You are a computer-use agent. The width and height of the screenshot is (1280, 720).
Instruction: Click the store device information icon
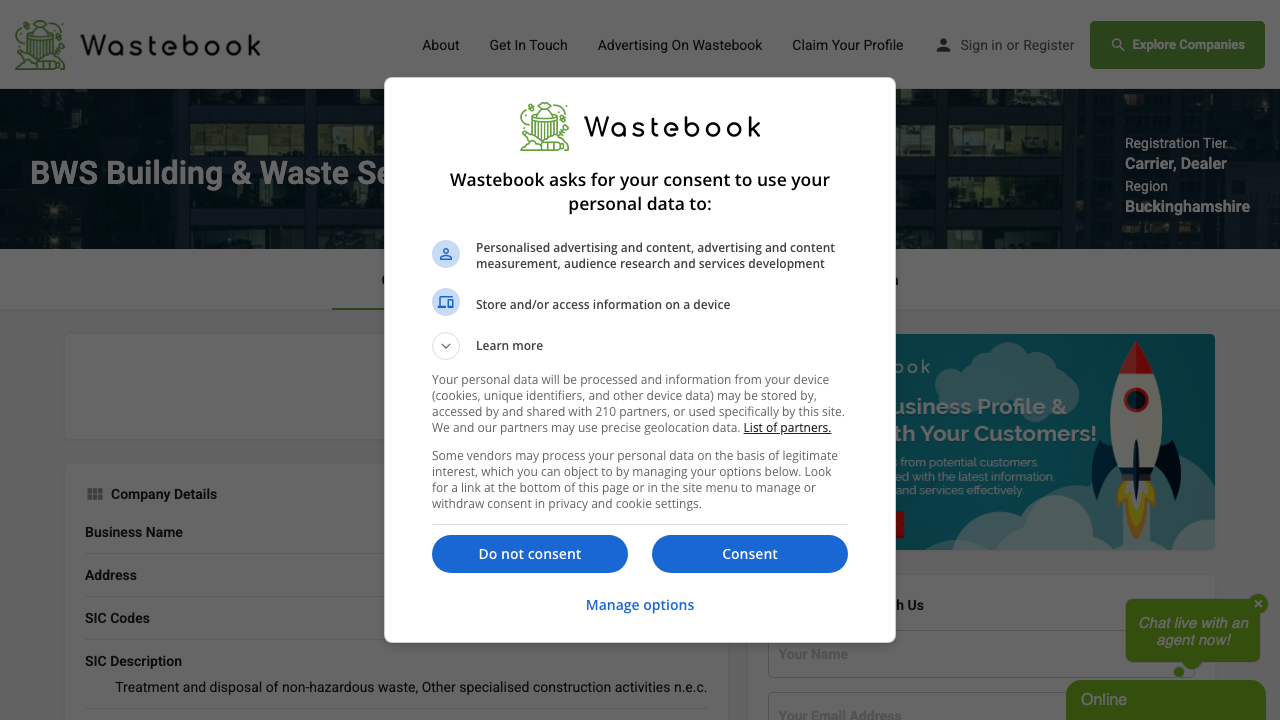(446, 302)
